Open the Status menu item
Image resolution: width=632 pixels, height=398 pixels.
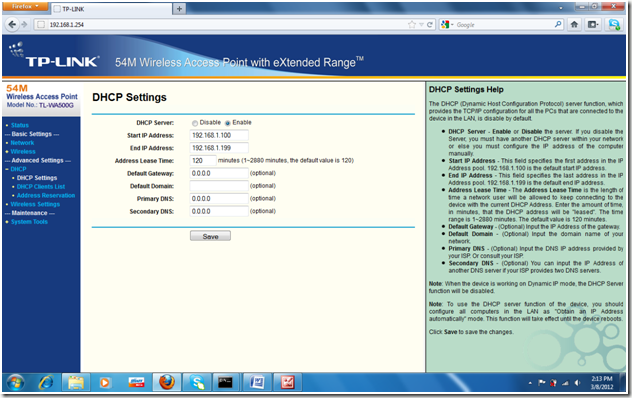click(20, 125)
